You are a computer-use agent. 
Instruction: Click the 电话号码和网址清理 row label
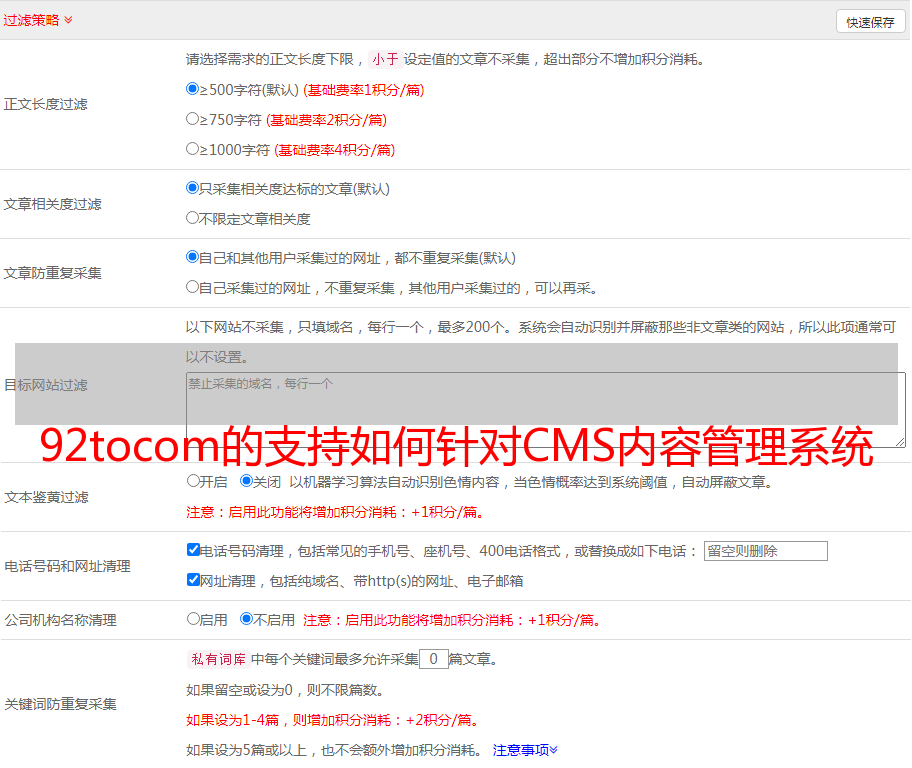coord(67,566)
